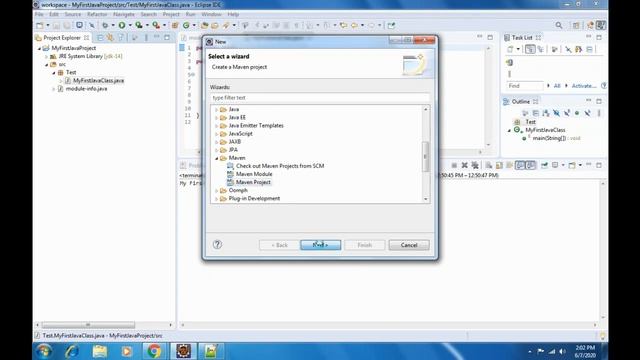The width and height of the screenshot is (640, 360).
Task: Toggle Show Console on Standard Out change
Action: coord(520,165)
